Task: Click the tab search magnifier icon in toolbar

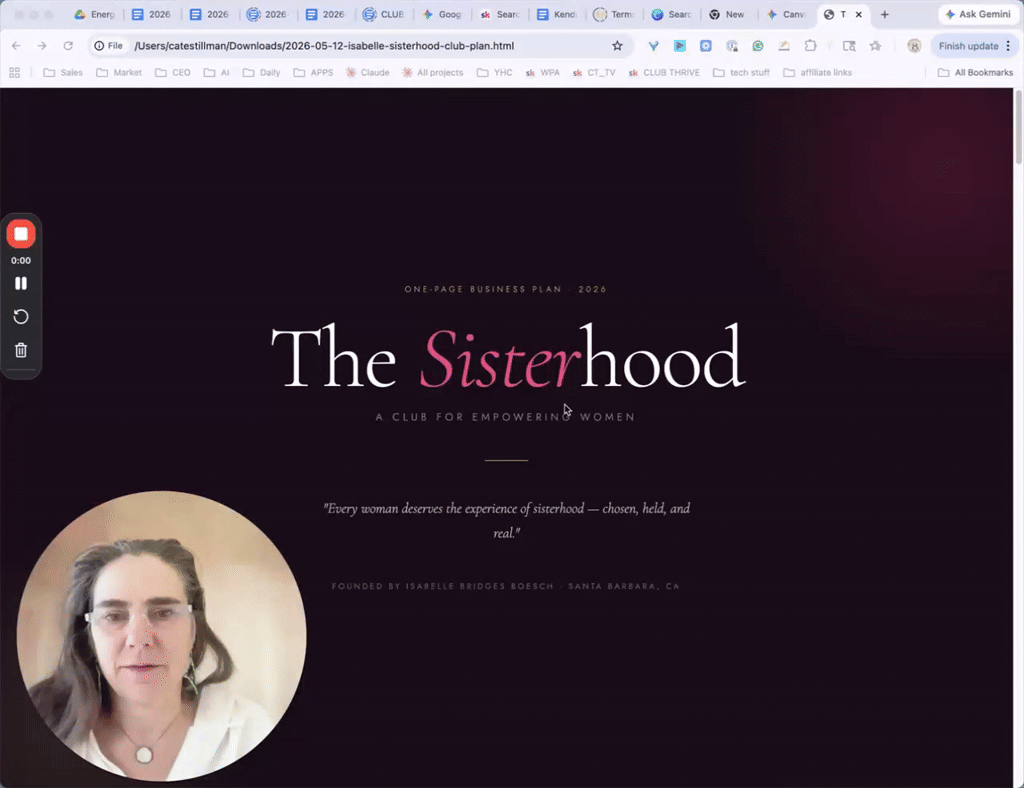Action: (849, 46)
